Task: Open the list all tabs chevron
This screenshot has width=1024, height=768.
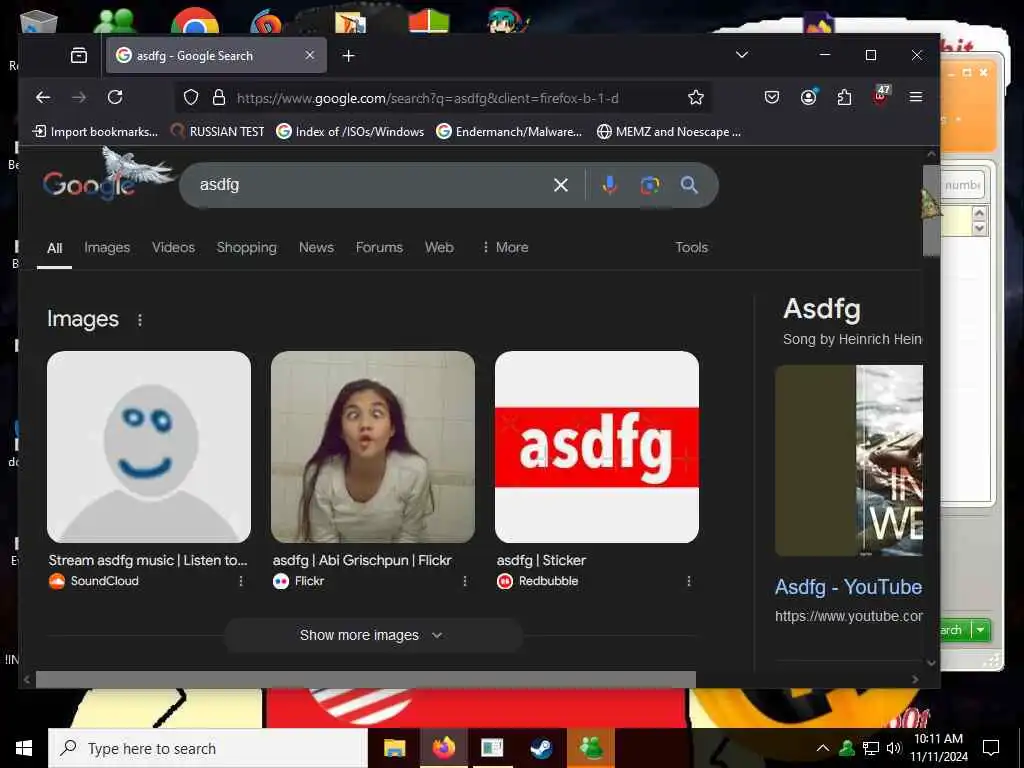Action: click(x=742, y=55)
